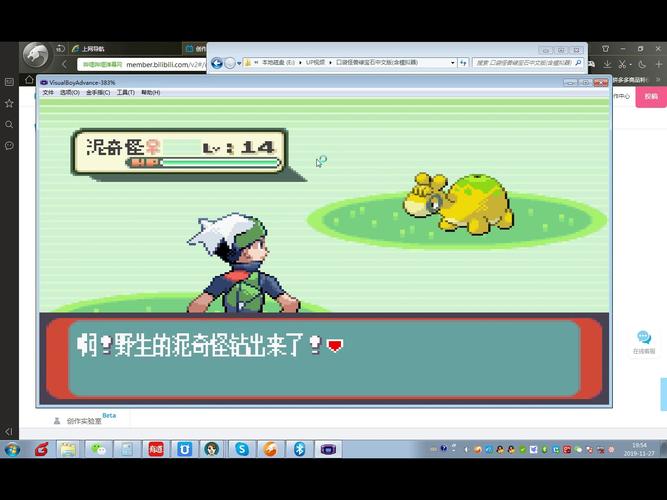The height and width of the screenshot is (500, 667).
Task: Open Explorer recent locations dropdown arrow
Action: 239,63
